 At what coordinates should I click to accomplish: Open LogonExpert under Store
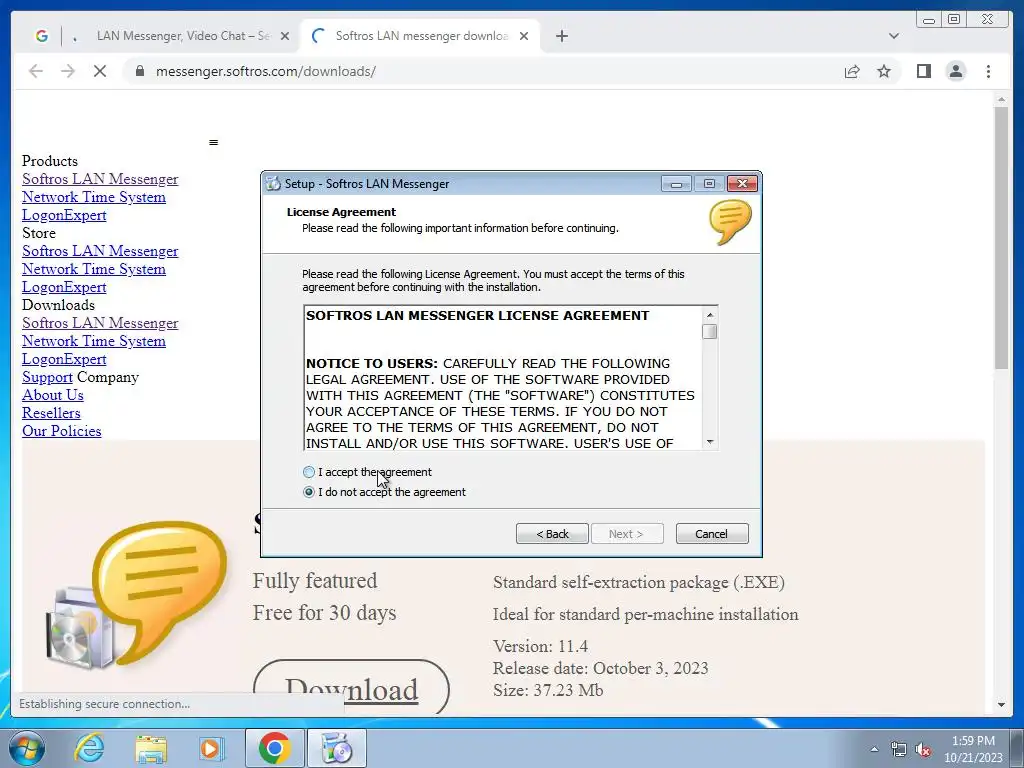(64, 287)
